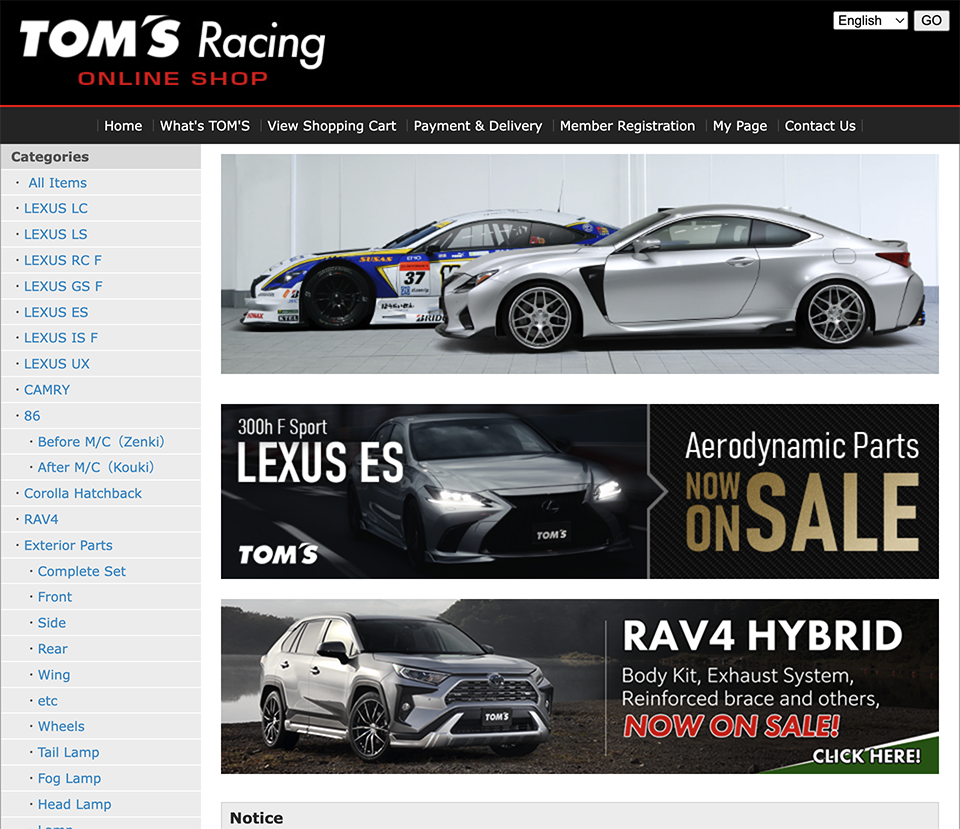
Task: Open the Fog Lamp subcategory
Action: 69,778
